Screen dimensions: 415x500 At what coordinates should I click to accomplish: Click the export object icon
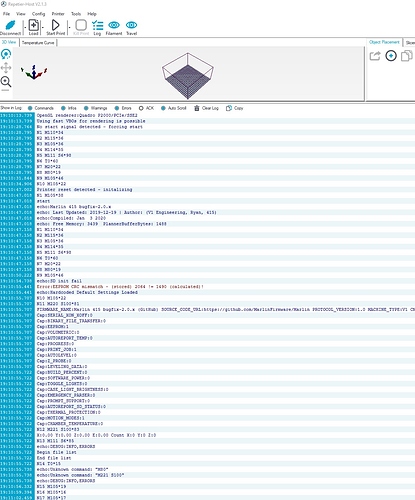point(375,56)
